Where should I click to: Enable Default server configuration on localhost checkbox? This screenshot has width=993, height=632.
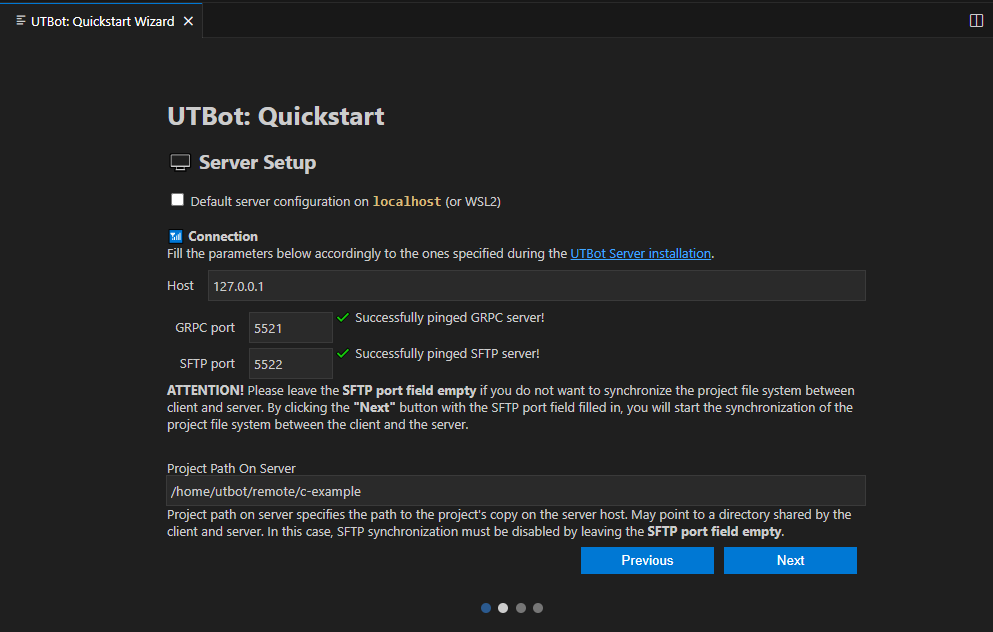pyautogui.click(x=178, y=200)
